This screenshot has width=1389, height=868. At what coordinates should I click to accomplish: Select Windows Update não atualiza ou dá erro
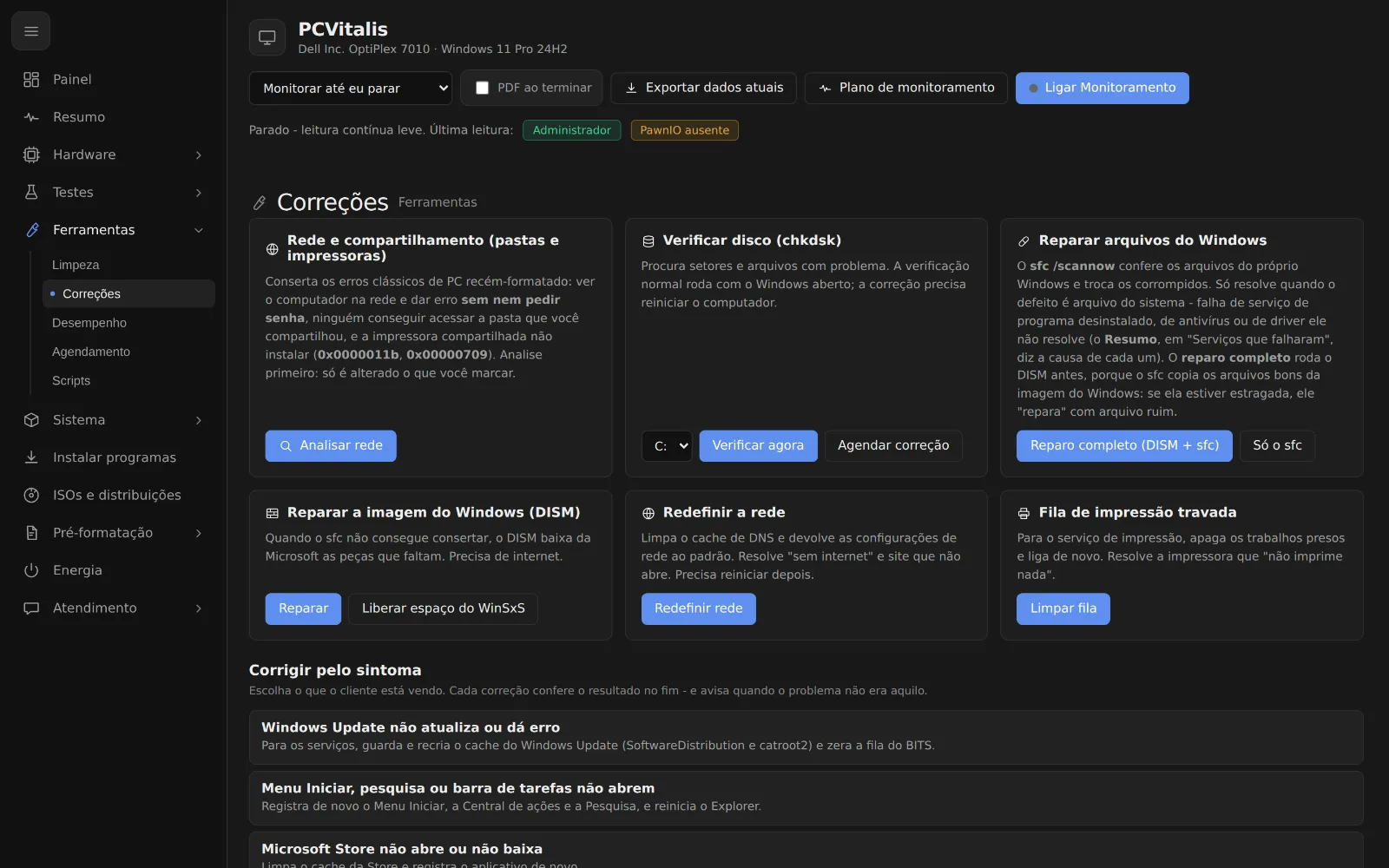pyautogui.click(x=806, y=738)
